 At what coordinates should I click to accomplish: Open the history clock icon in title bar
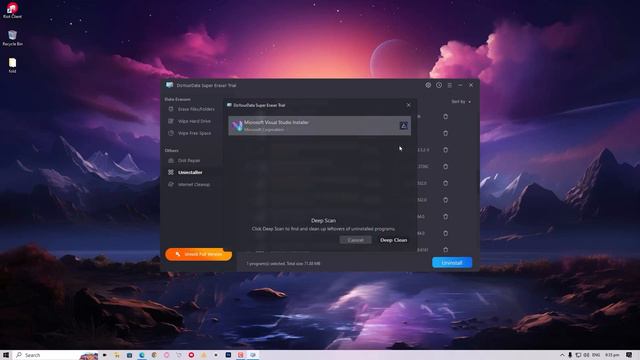click(x=439, y=85)
